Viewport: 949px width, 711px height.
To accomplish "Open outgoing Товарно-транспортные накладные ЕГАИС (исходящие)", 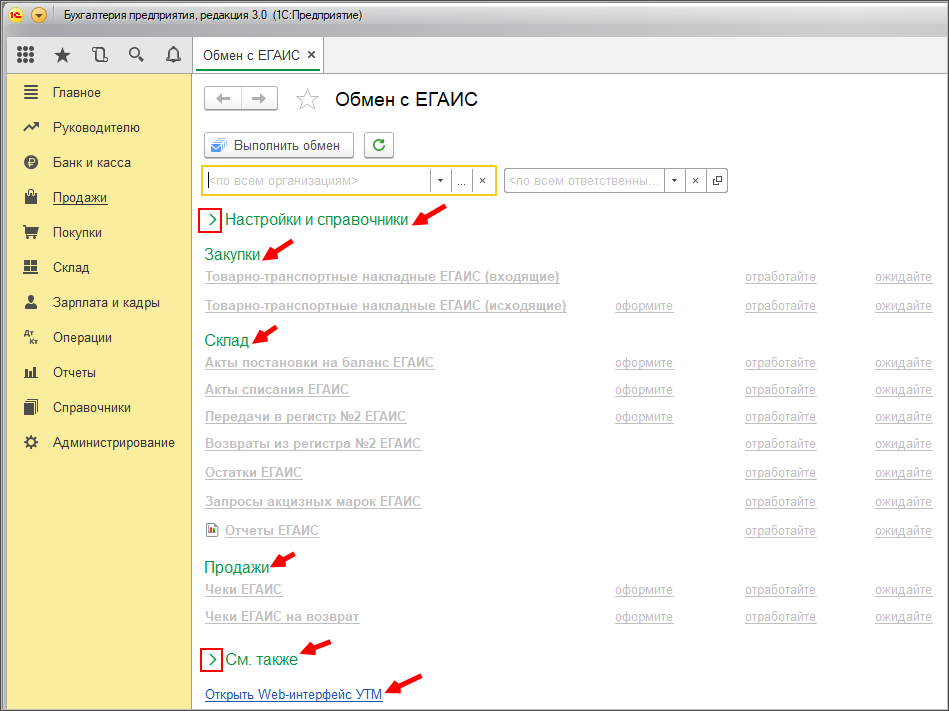I will point(386,306).
